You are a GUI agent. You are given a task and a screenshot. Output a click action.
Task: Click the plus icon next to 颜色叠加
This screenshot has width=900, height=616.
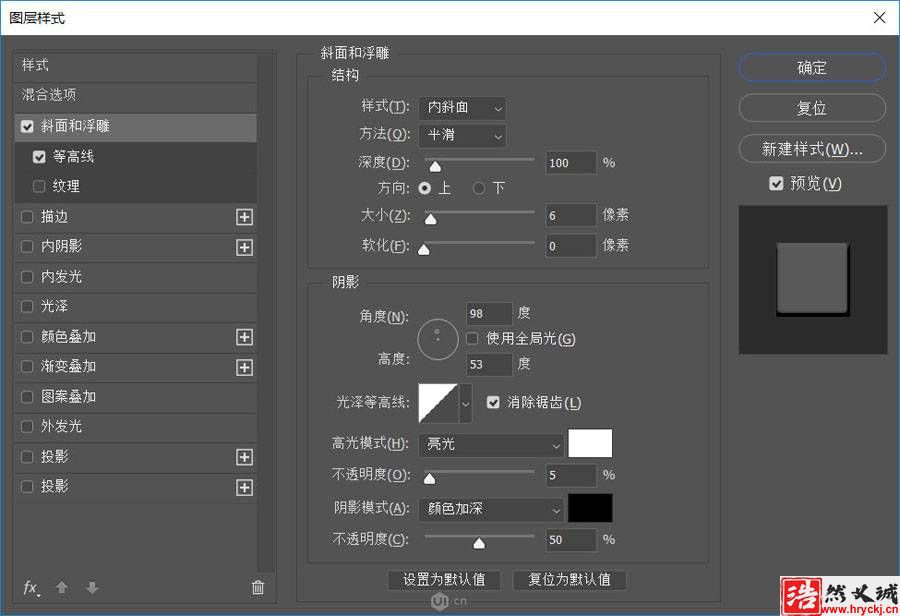pos(245,337)
